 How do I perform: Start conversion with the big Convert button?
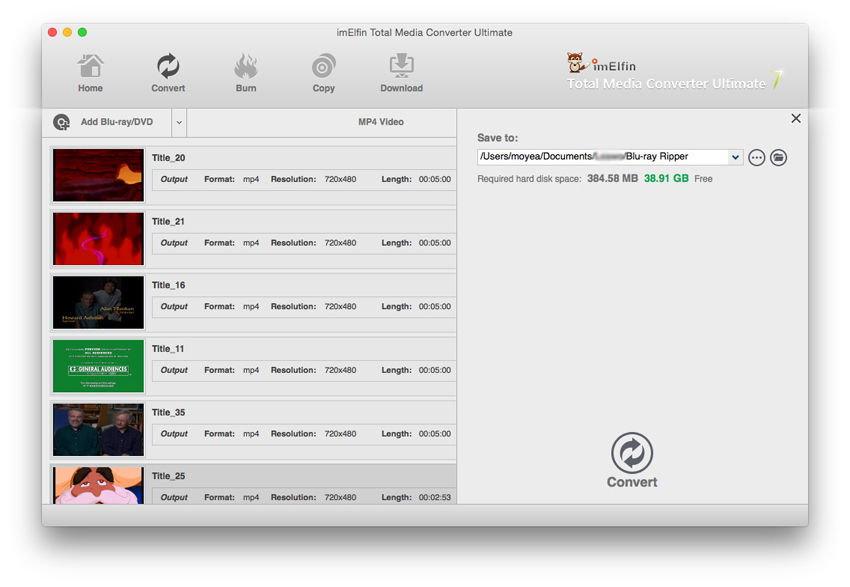pos(632,460)
